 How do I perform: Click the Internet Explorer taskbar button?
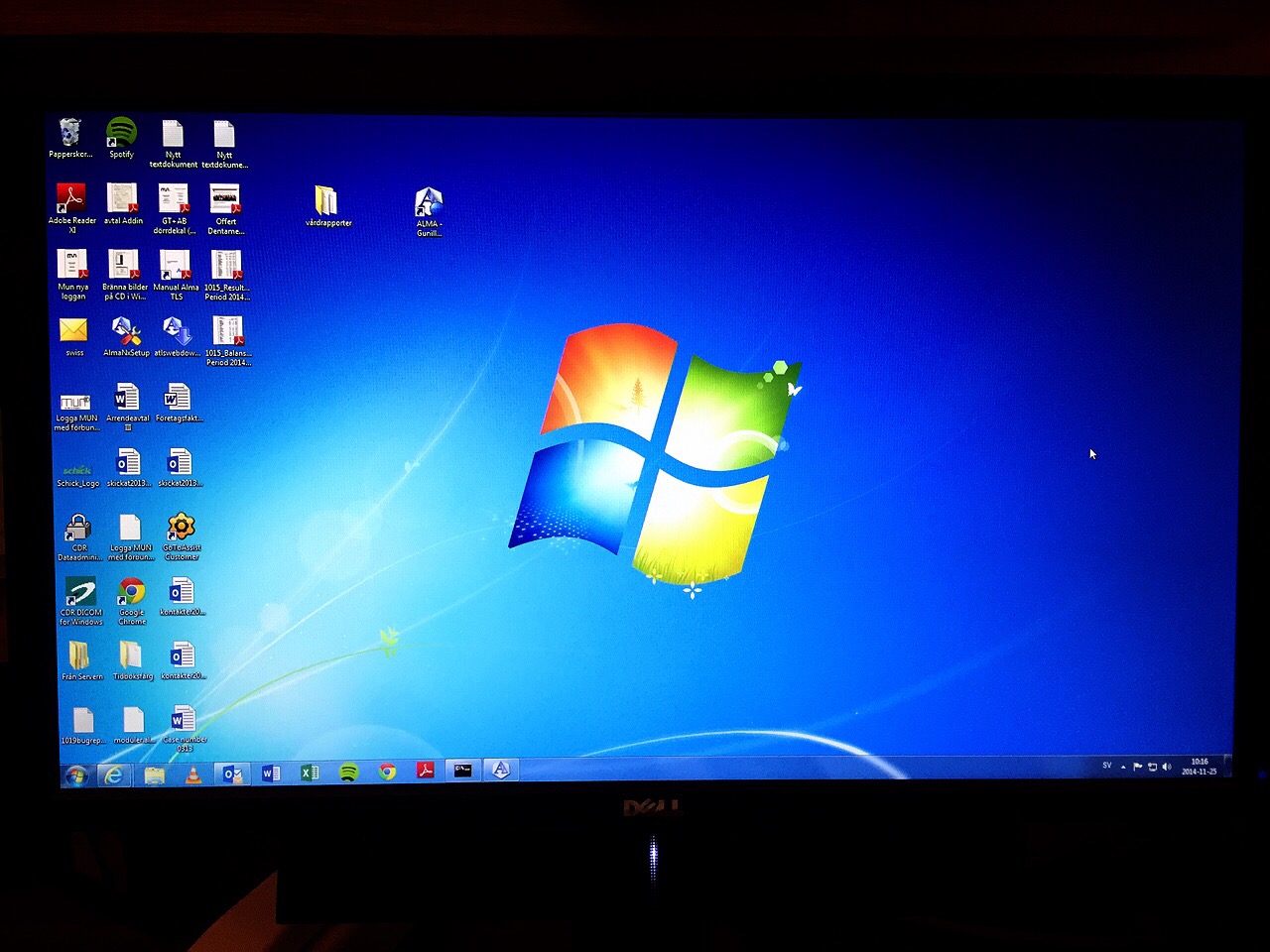(x=114, y=775)
